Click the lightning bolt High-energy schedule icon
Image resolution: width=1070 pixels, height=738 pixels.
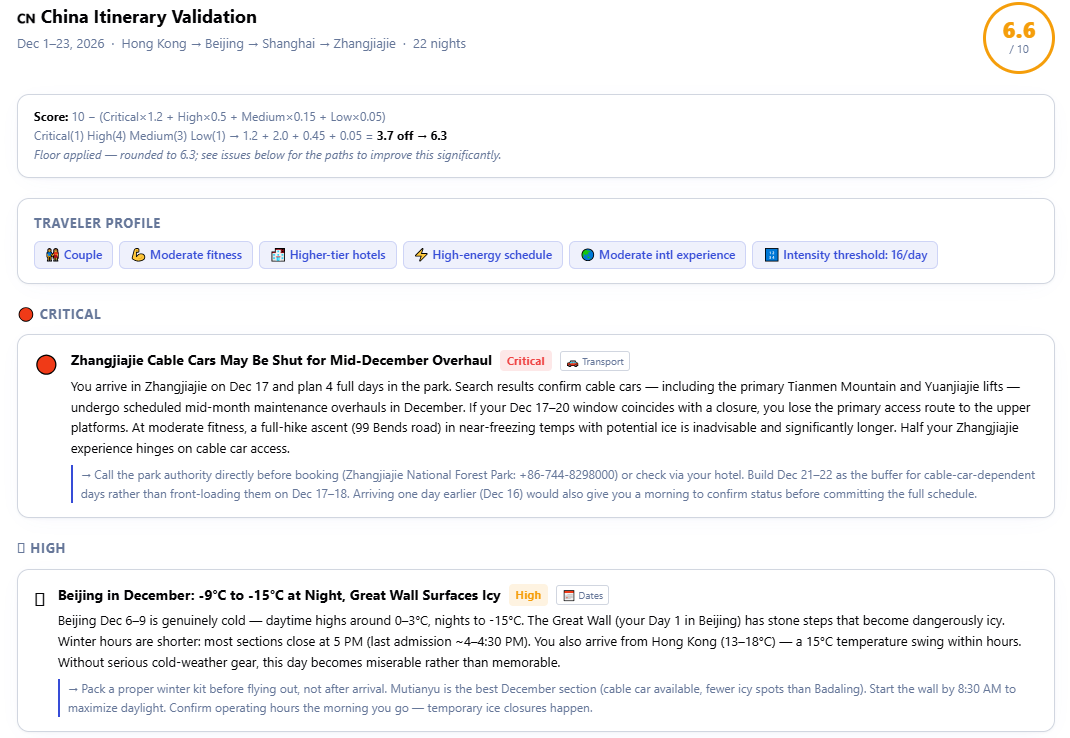(421, 255)
